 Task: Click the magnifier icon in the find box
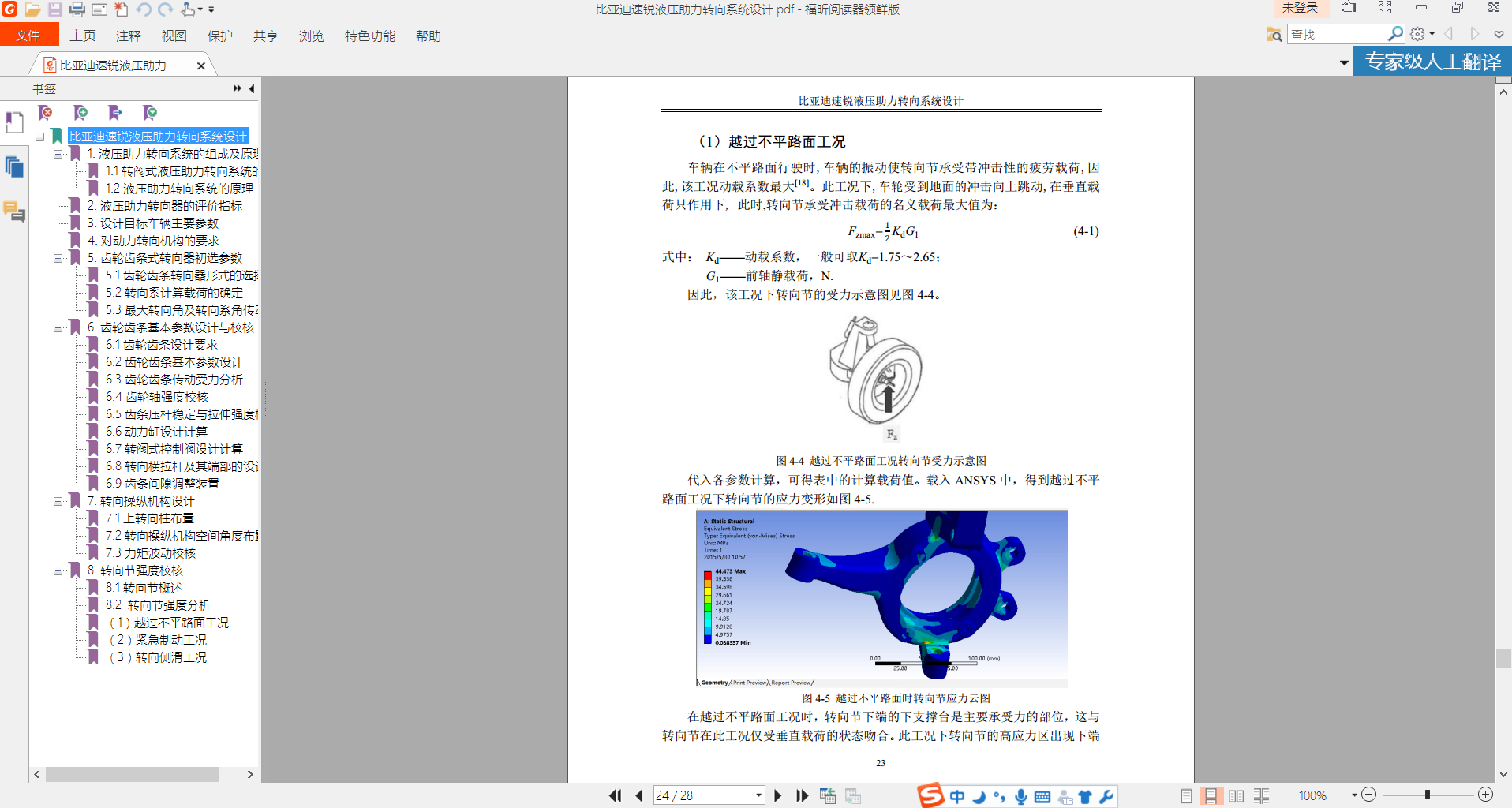(1395, 34)
